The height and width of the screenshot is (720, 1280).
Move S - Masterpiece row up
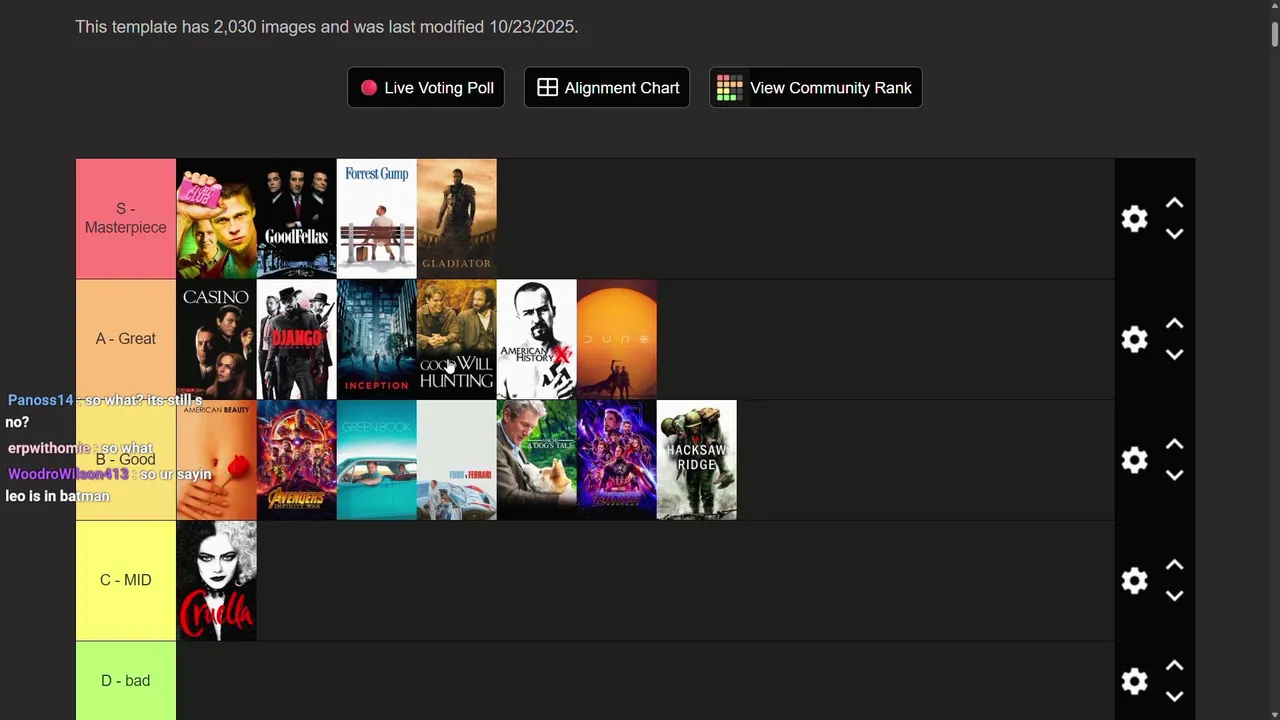pos(1174,203)
